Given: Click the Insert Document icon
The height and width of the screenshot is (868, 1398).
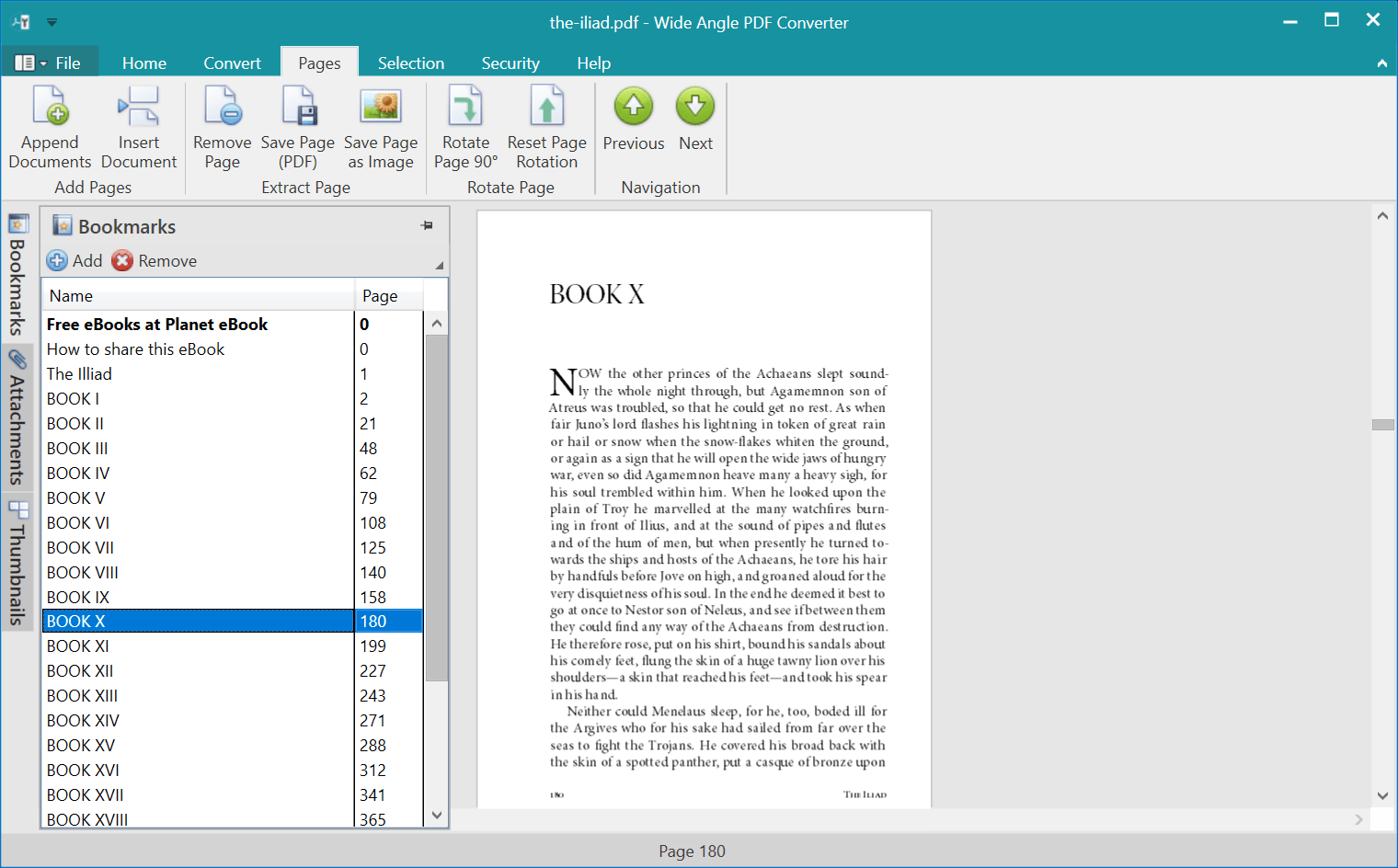Looking at the screenshot, I should pyautogui.click(x=139, y=106).
